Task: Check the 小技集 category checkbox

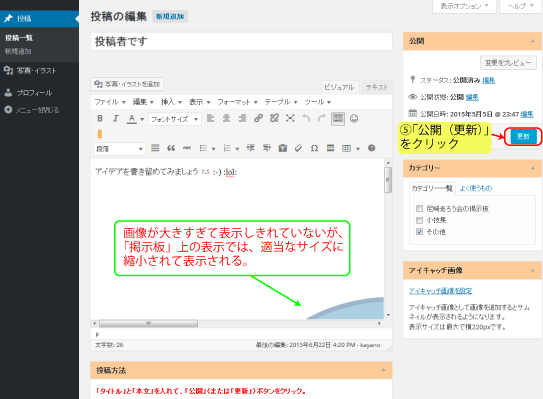Action: [x=419, y=220]
